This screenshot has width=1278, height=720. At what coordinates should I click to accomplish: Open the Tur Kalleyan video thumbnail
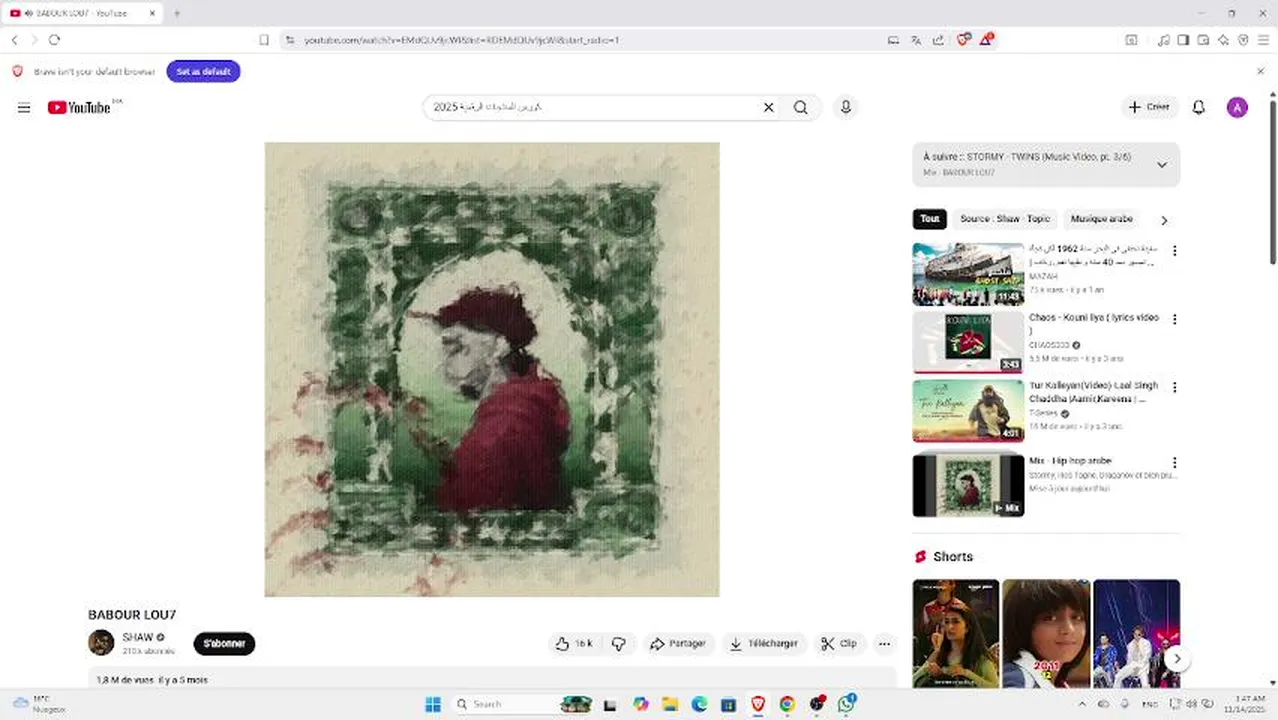click(x=968, y=411)
